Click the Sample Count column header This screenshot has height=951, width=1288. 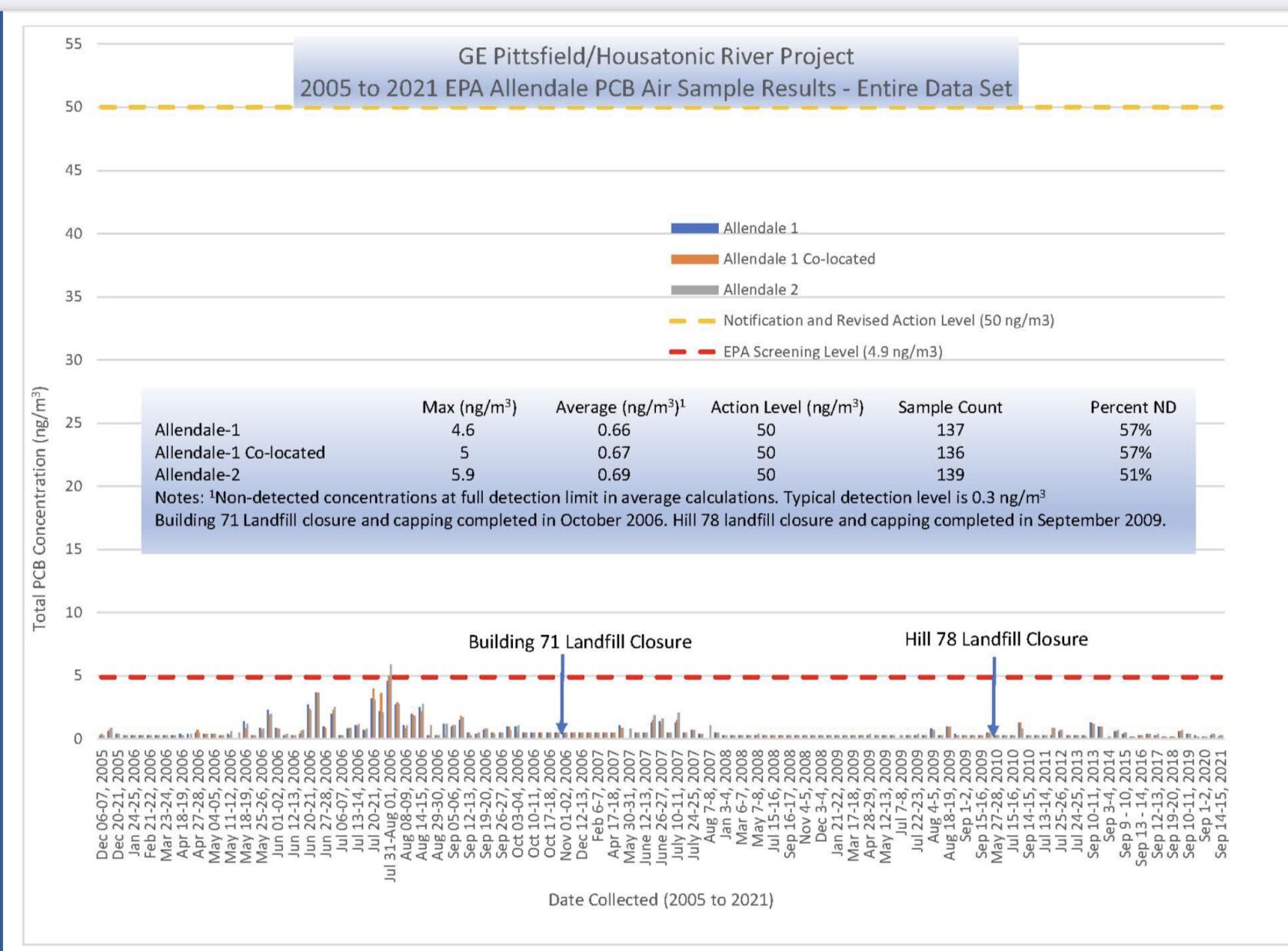click(x=950, y=407)
